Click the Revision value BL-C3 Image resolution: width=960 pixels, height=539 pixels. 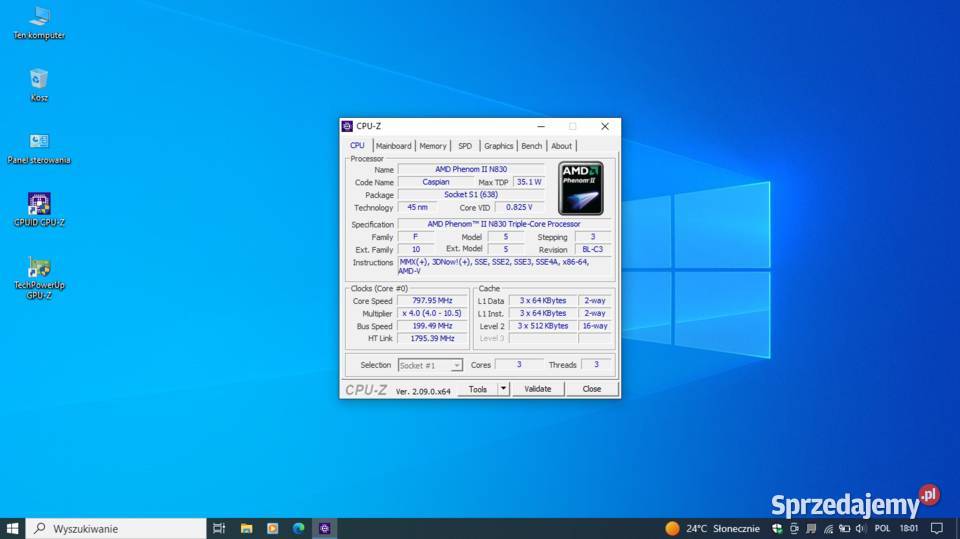593,249
